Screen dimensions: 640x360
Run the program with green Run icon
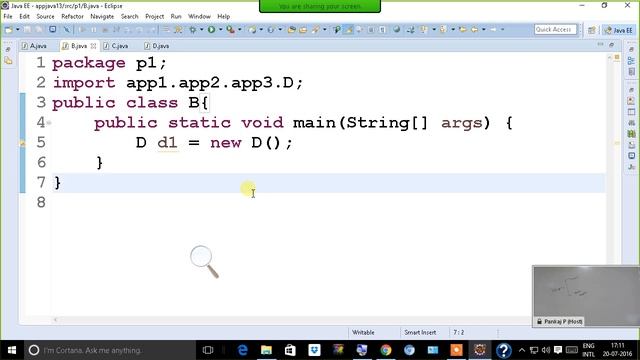click(211, 29)
